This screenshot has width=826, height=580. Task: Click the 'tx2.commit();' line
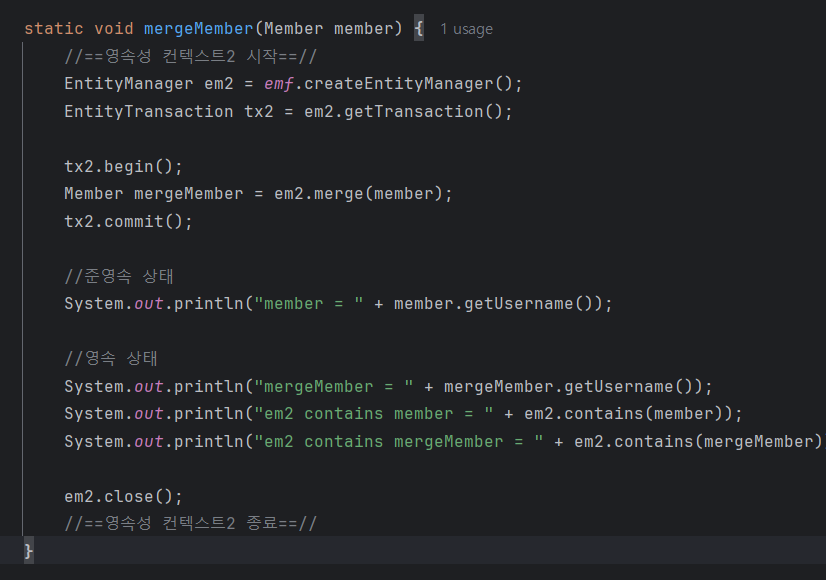pyautogui.click(x=129, y=221)
